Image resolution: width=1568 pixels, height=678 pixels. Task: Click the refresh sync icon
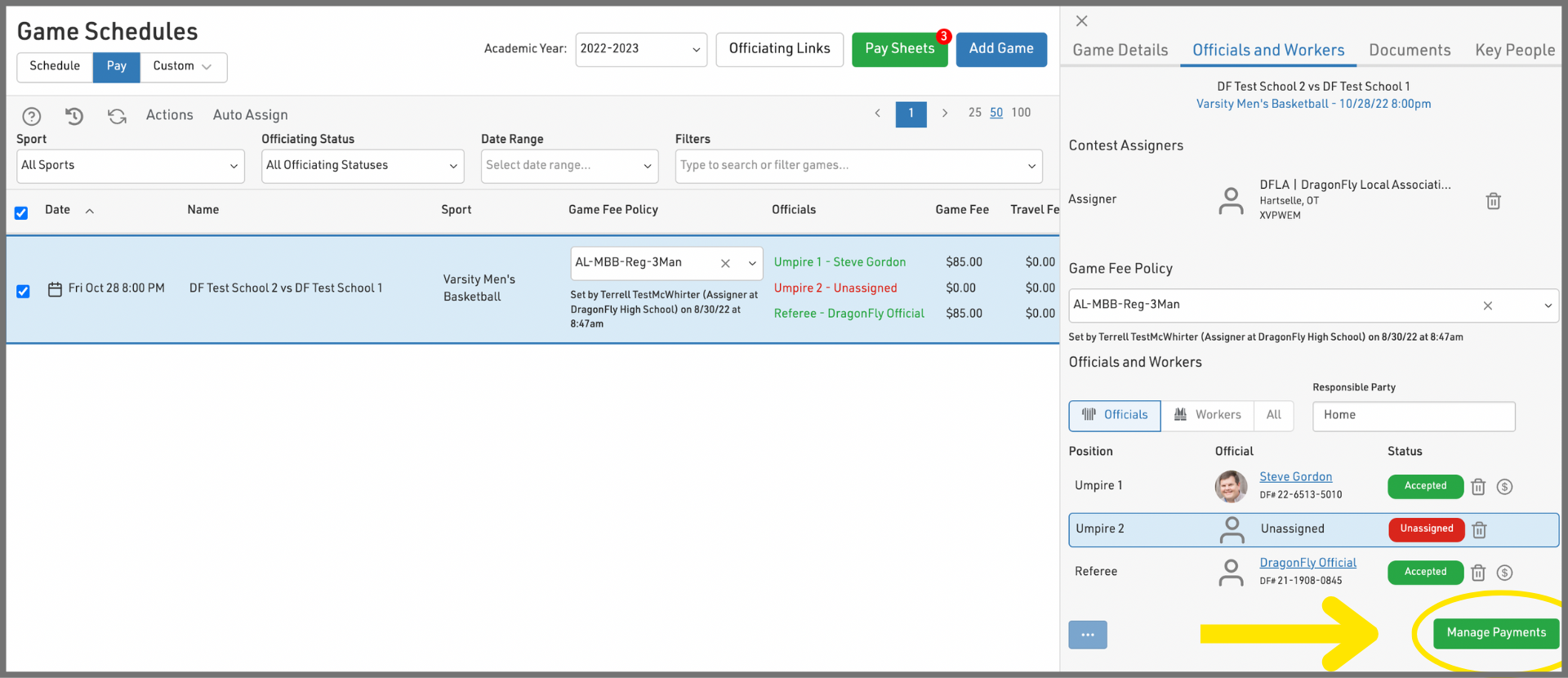[117, 116]
